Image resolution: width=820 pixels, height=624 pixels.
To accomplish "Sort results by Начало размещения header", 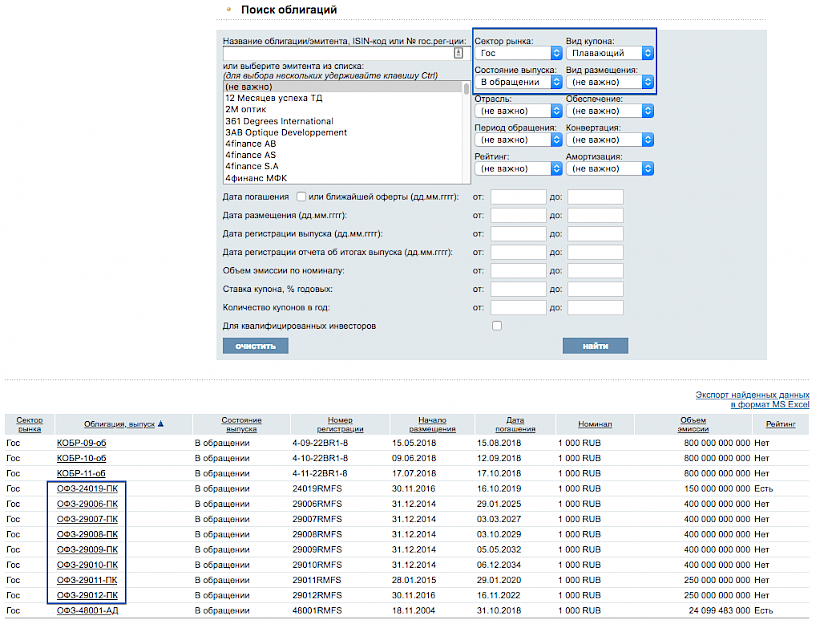I will 432,424.
